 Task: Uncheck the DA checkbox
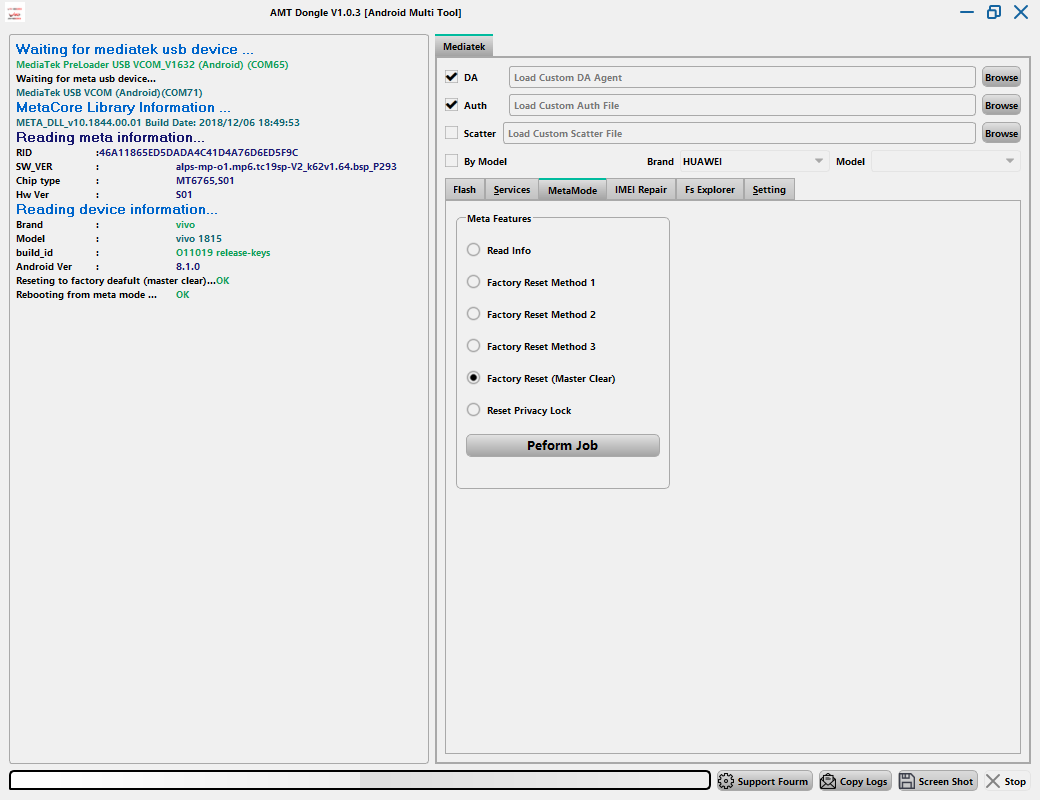point(452,77)
